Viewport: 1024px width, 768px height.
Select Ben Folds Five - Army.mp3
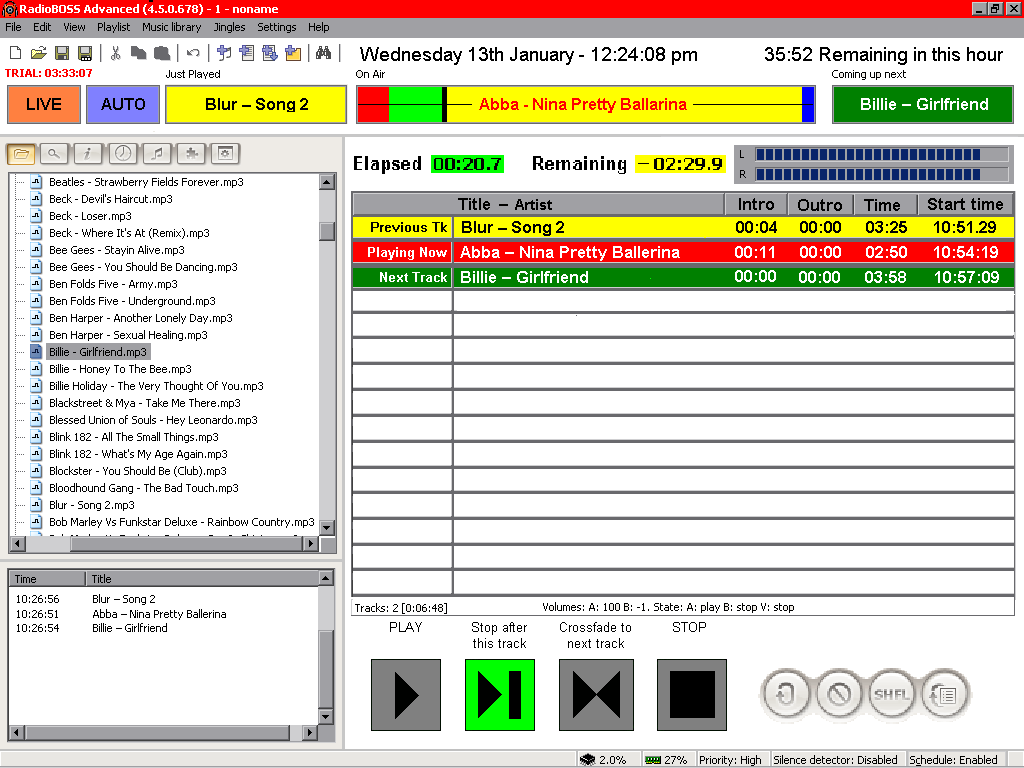point(113,284)
